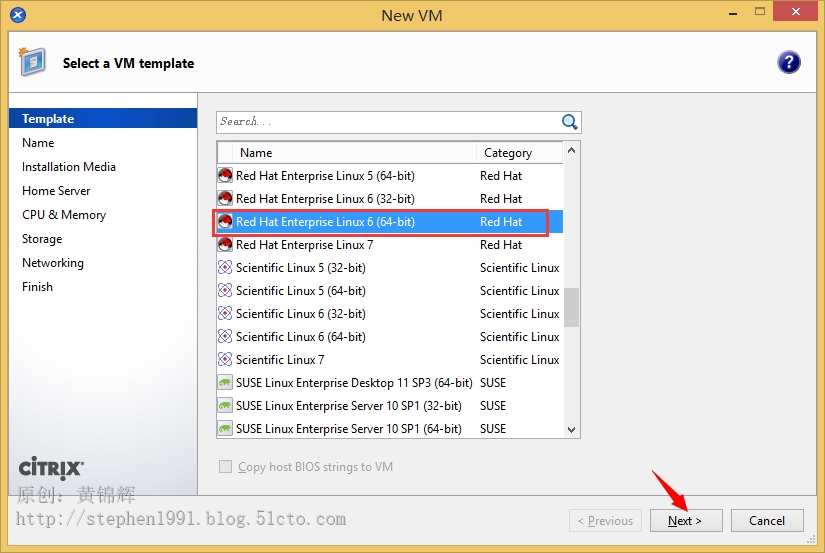Click Scientific Linux category of Scientific Linux 7
Viewport: 825px width, 553px height.
519,359
